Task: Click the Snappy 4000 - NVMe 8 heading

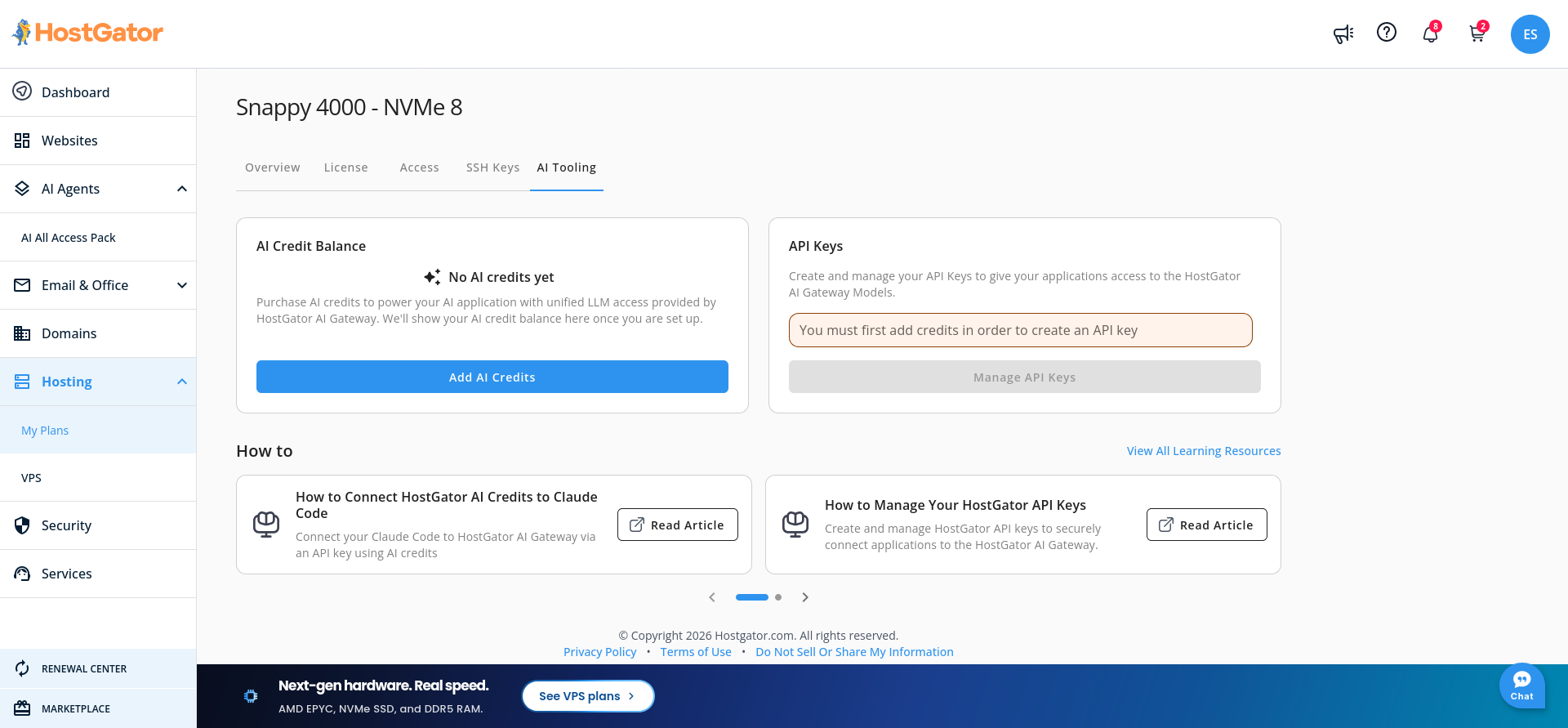Action: click(x=350, y=107)
